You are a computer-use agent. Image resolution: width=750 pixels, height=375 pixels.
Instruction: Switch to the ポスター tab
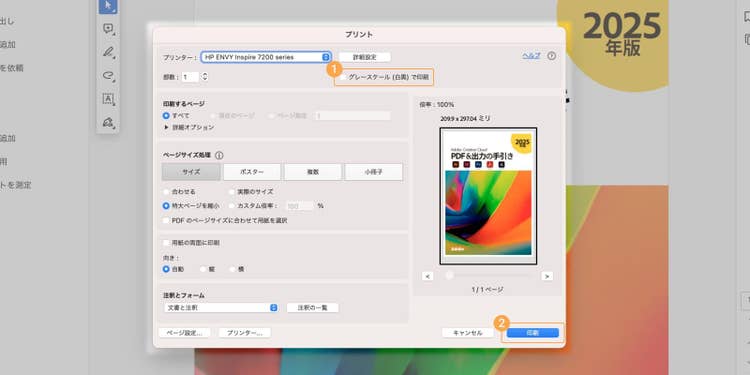[x=252, y=172]
